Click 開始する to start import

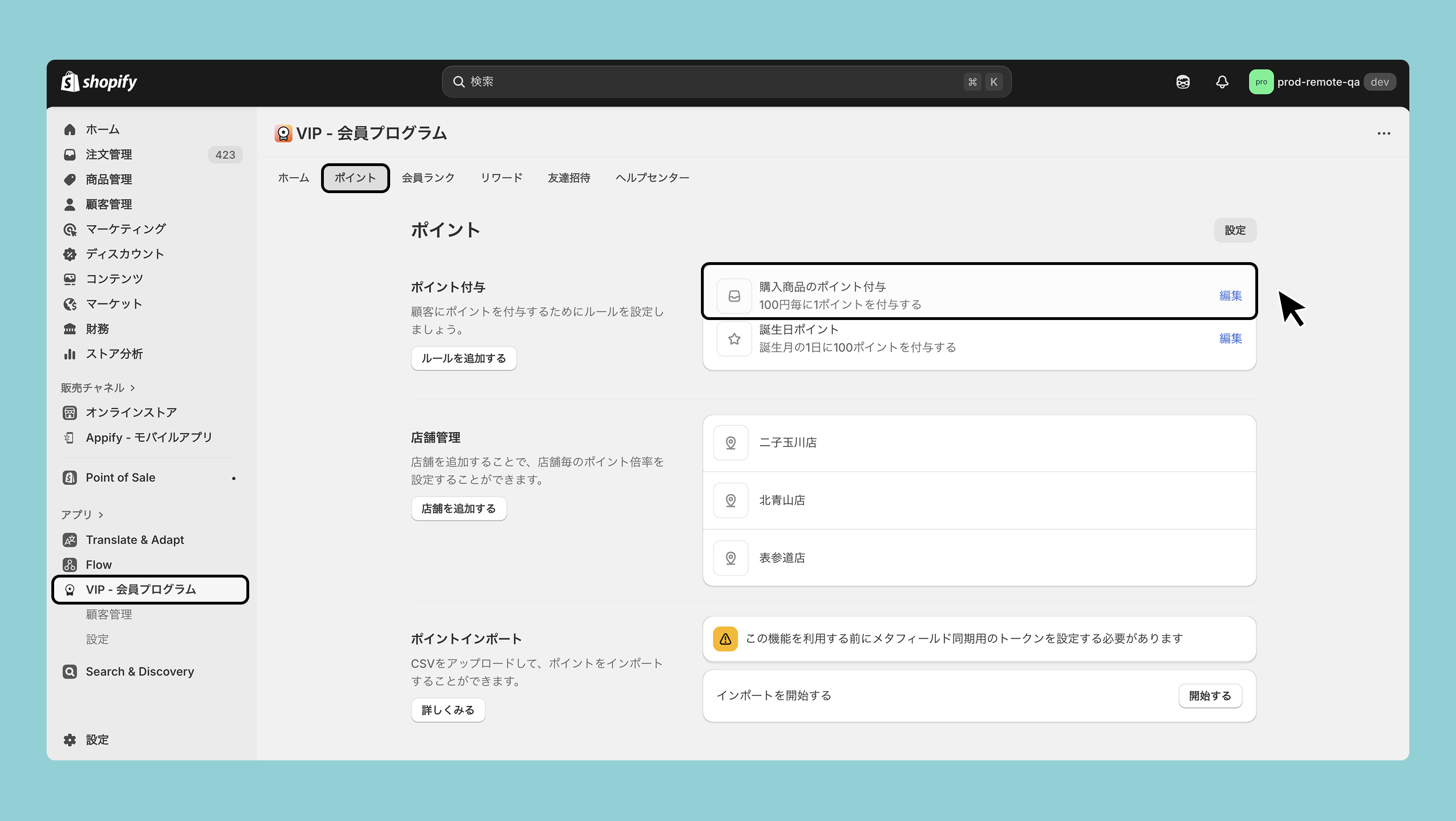1210,696
